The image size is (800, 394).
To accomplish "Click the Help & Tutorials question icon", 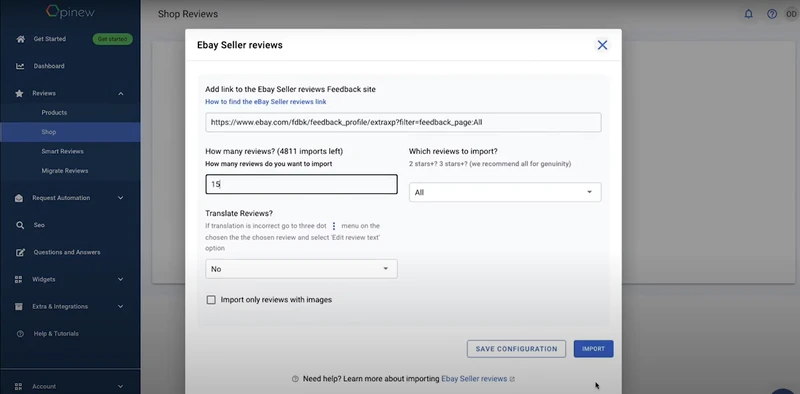I will pos(20,334).
